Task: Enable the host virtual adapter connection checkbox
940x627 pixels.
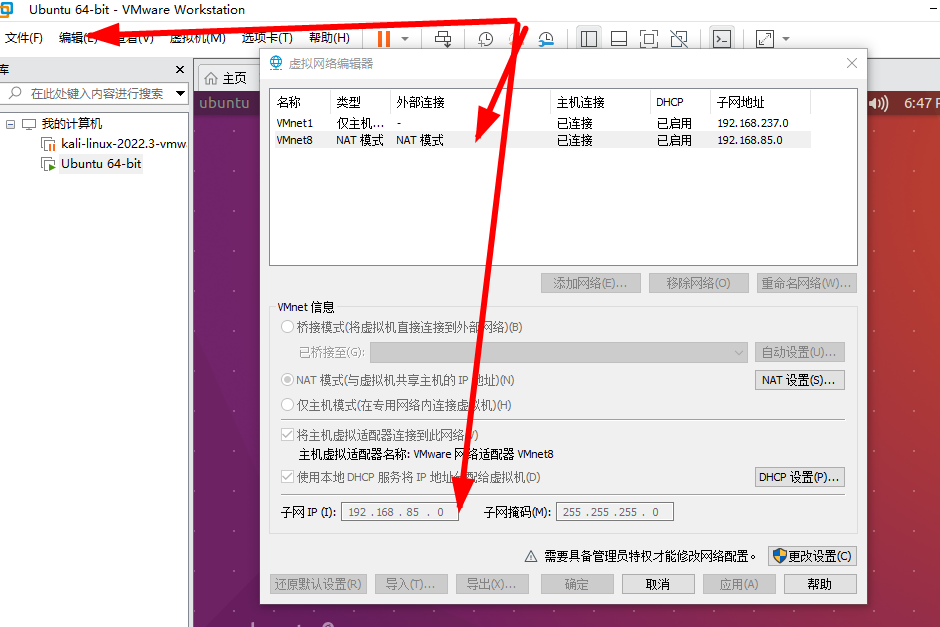Action: click(x=284, y=434)
